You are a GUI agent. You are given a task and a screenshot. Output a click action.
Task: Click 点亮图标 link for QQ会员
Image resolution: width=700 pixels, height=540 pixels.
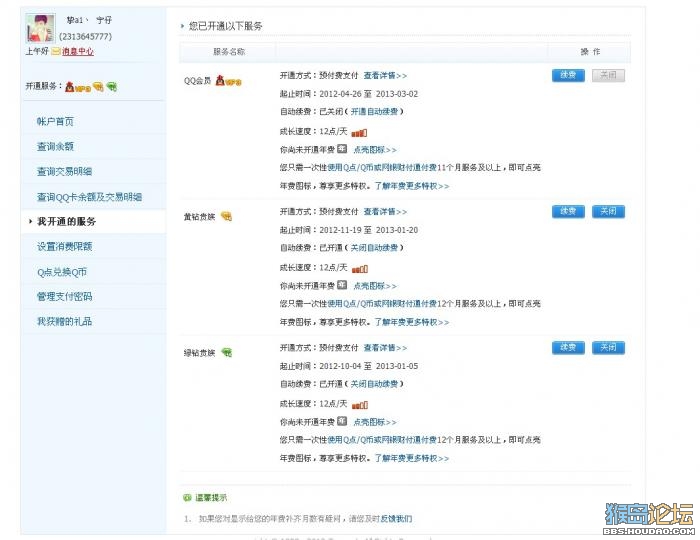point(375,150)
